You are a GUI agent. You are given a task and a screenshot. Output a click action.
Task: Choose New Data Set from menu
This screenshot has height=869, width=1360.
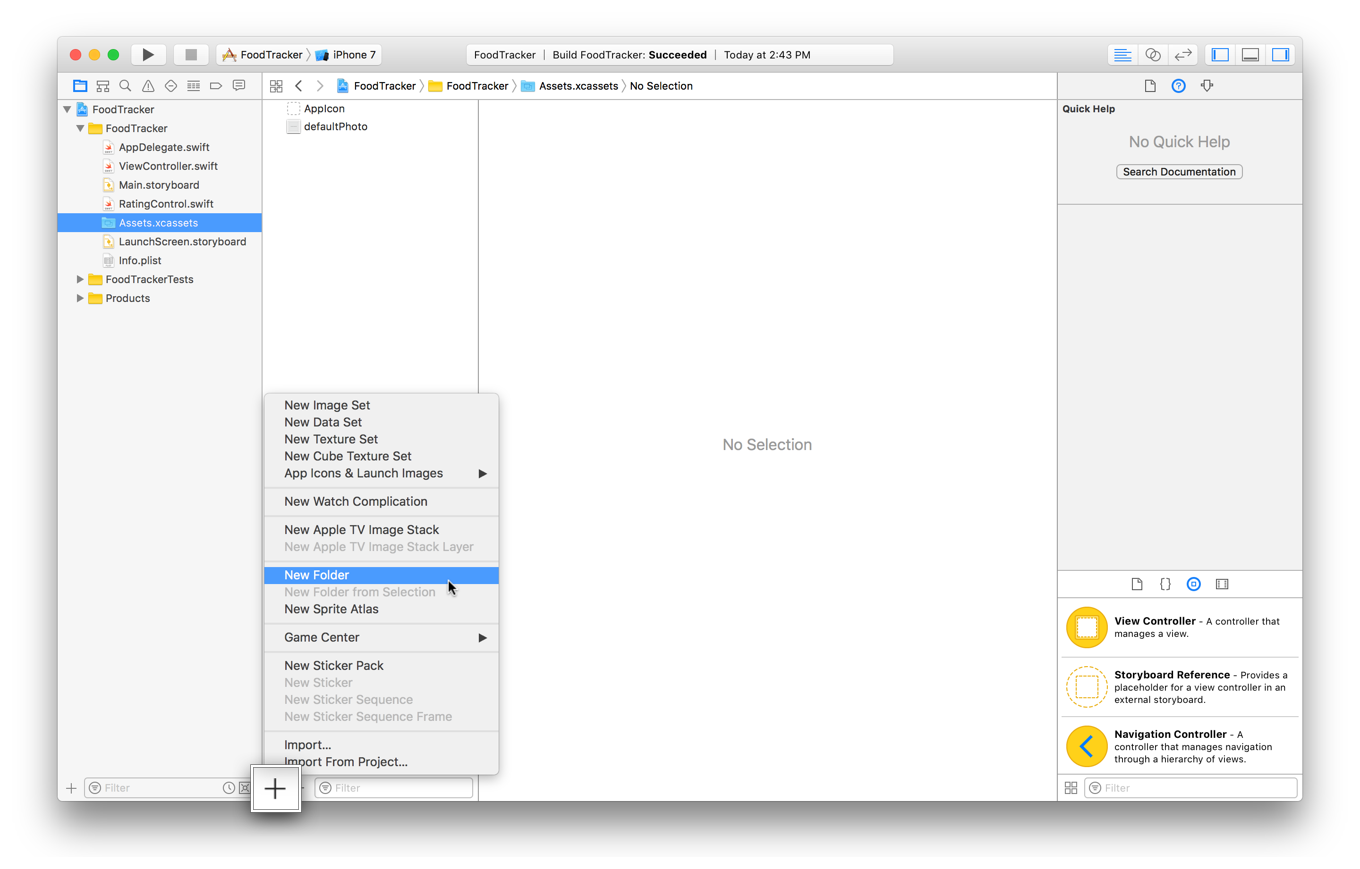click(x=381, y=422)
